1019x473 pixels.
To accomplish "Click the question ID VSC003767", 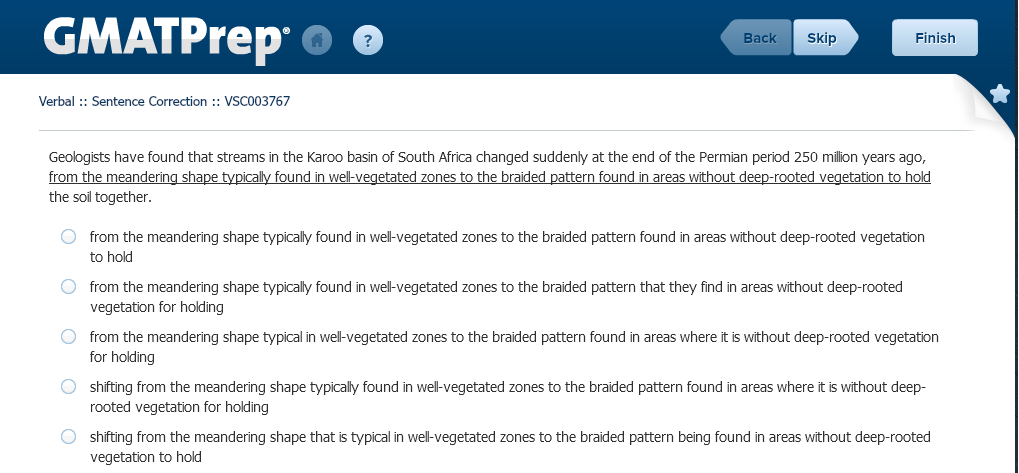I will tap(258, 101).
